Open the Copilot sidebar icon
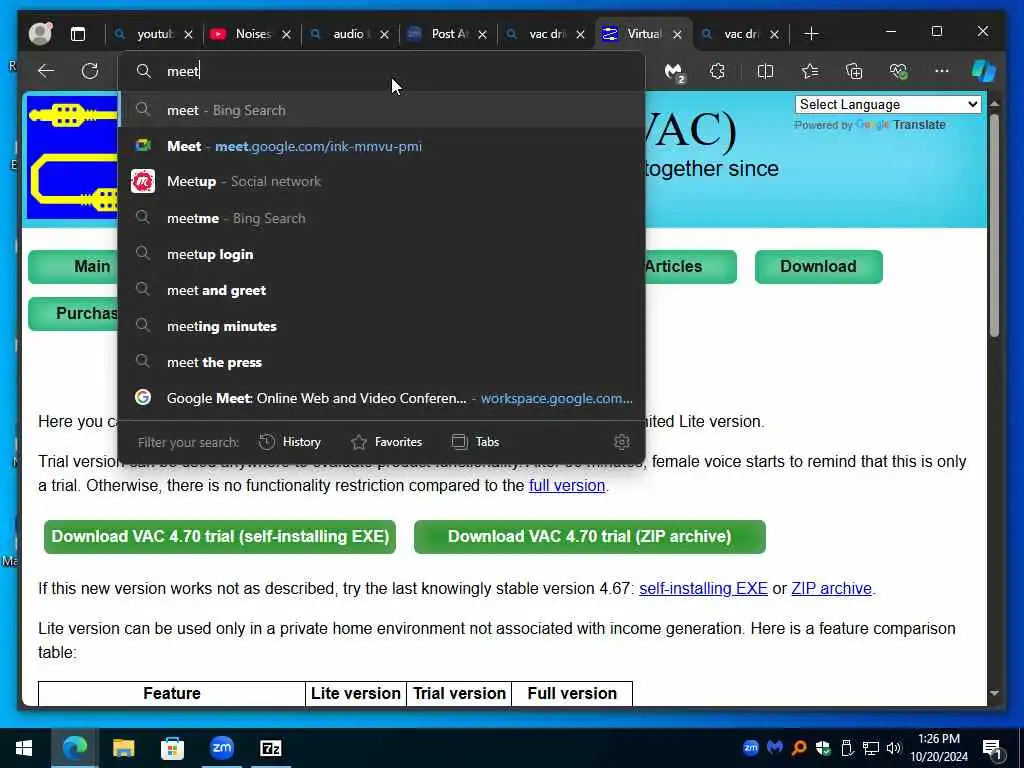 (984, 71)
